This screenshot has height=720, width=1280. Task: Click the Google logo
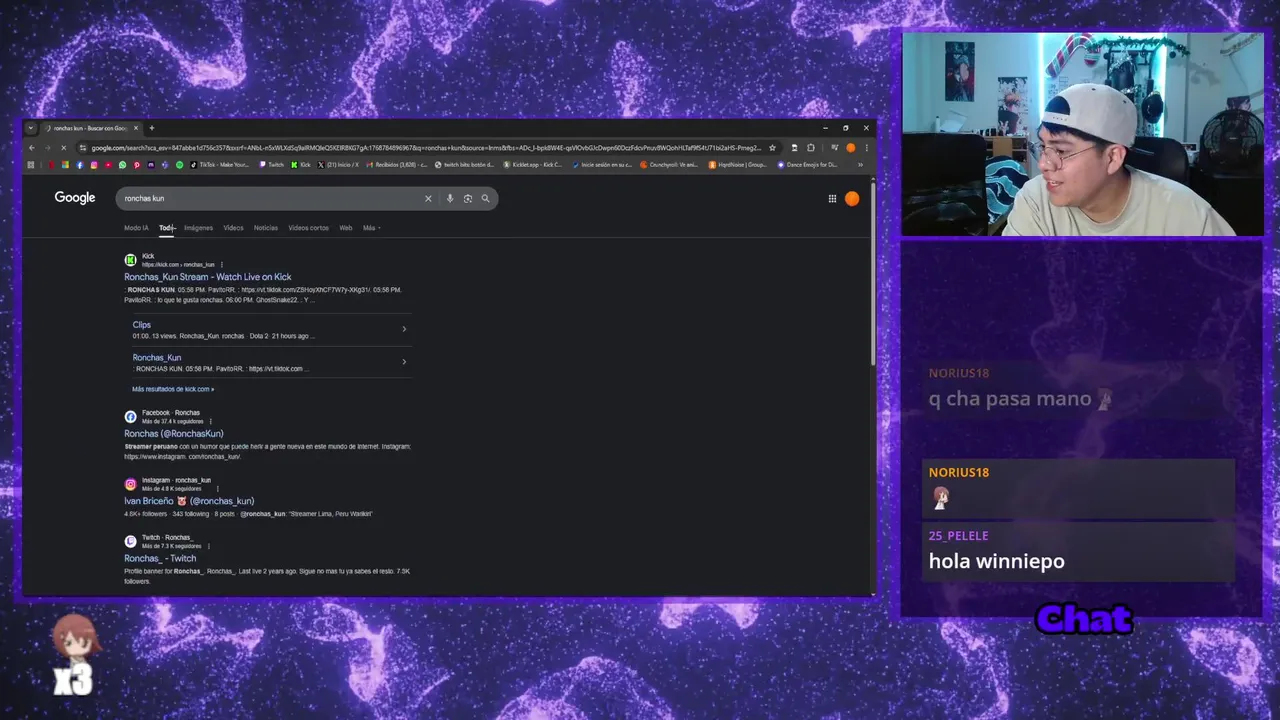[x=75, y=198]
